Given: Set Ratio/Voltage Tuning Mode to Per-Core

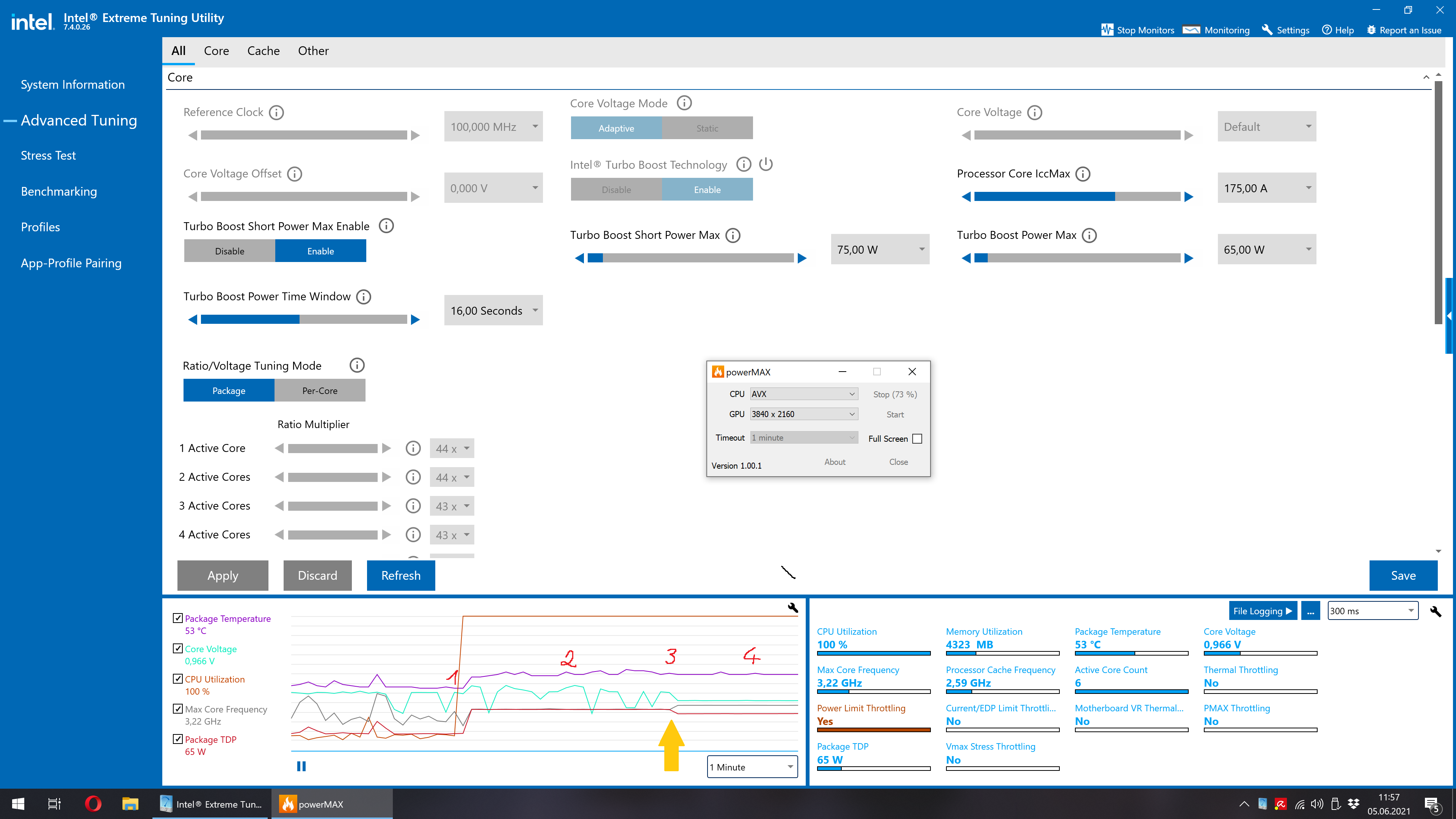Looking at the screenshot, I should (x=319, y=391).
